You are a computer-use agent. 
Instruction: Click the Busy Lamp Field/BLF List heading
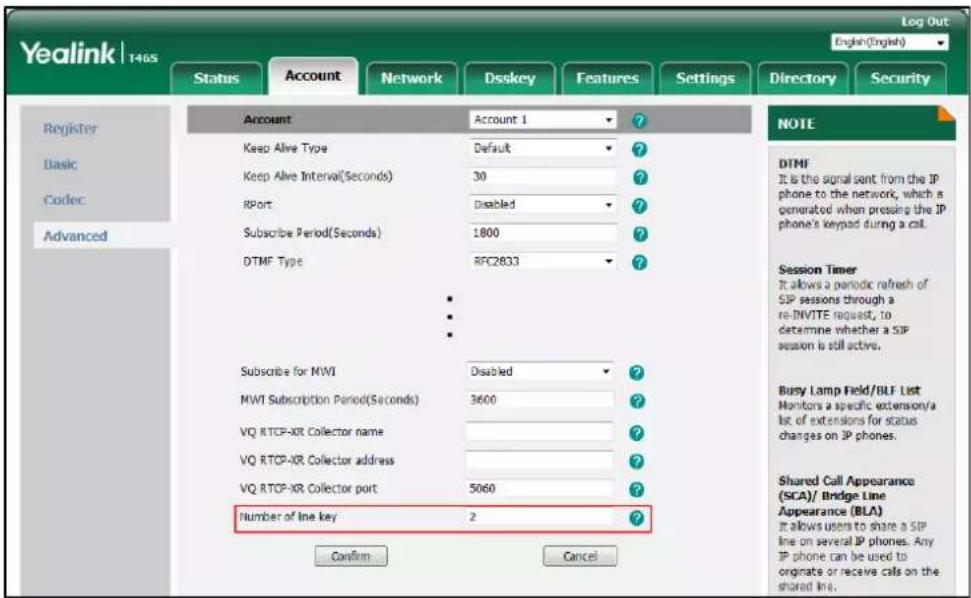(x=849, y=391)
